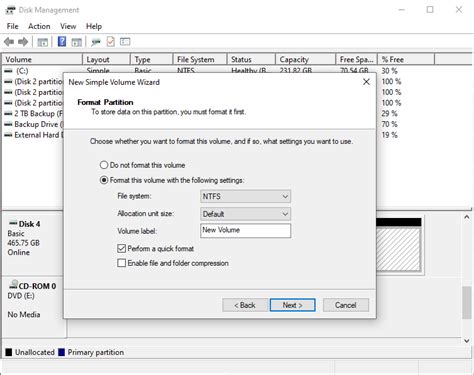The height and width of the screenshot is (375, 474).
Task: Open the File menu
Action: click(13, 26)
